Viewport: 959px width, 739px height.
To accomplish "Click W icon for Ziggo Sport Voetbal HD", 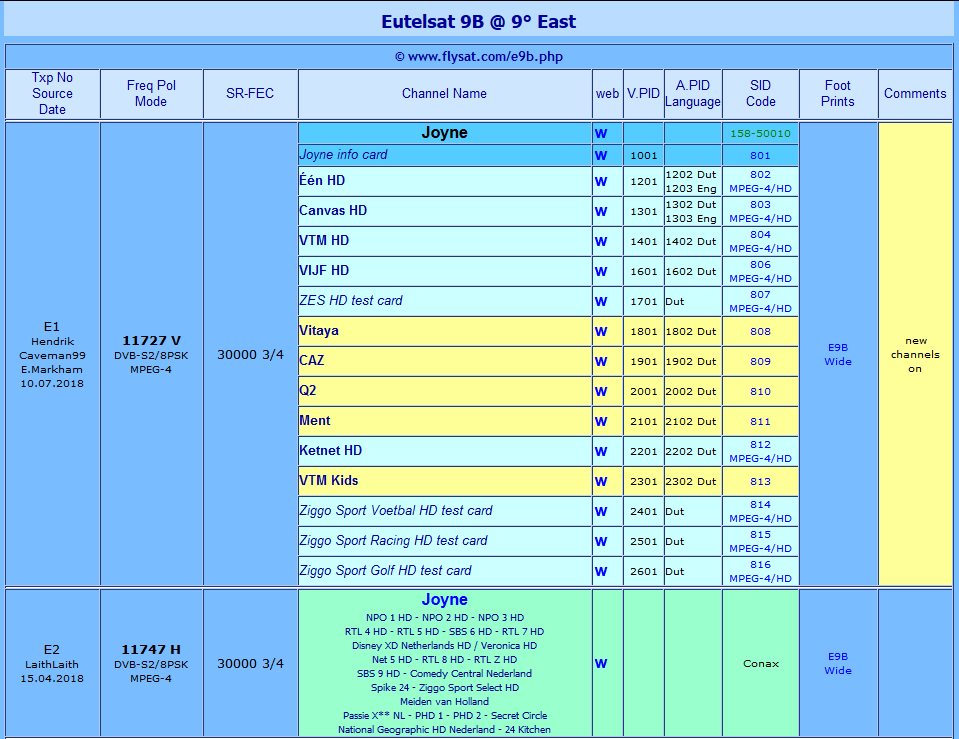I will coord(601,511).
